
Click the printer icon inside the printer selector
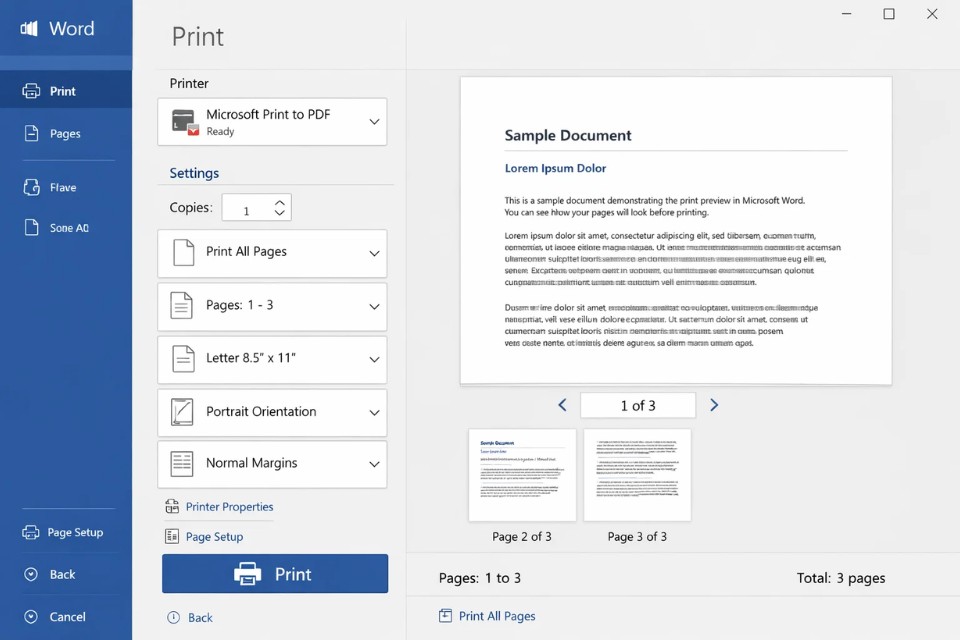point(184,121)
